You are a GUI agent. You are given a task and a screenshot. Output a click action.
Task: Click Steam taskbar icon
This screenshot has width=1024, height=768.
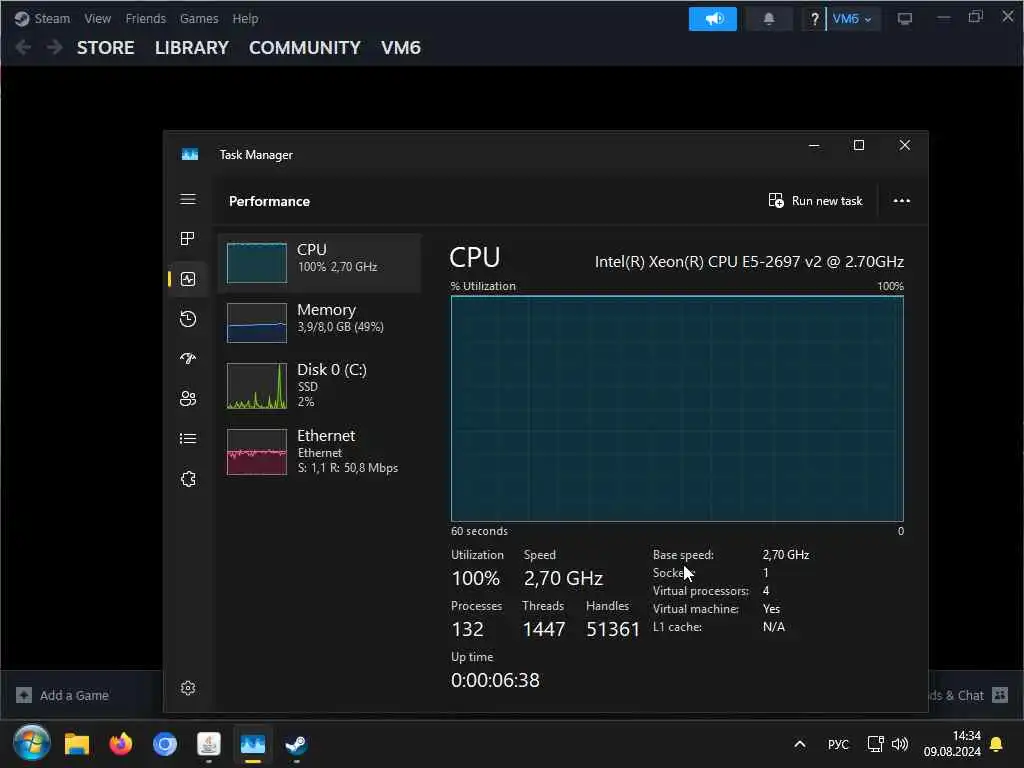point(296,744)
